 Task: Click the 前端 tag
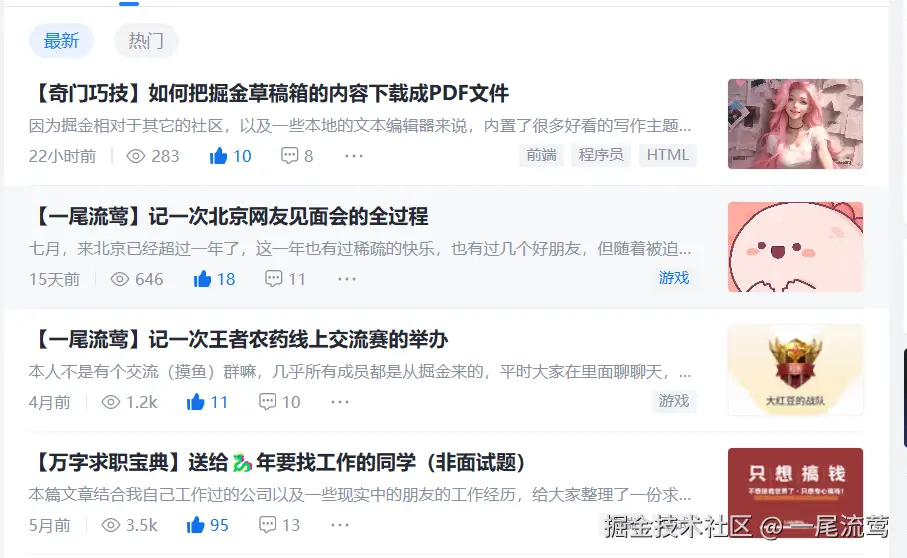541,155
